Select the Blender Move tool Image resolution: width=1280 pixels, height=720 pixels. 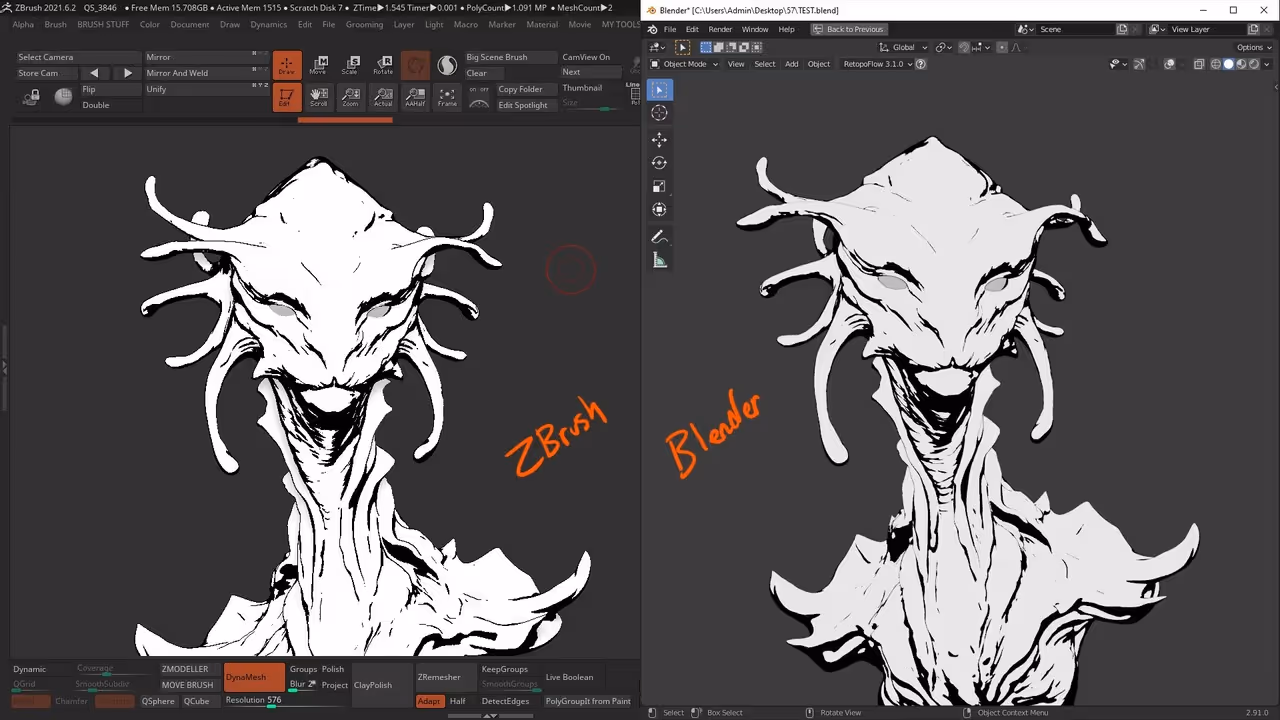pyautogui.click(x=659, y=140)
